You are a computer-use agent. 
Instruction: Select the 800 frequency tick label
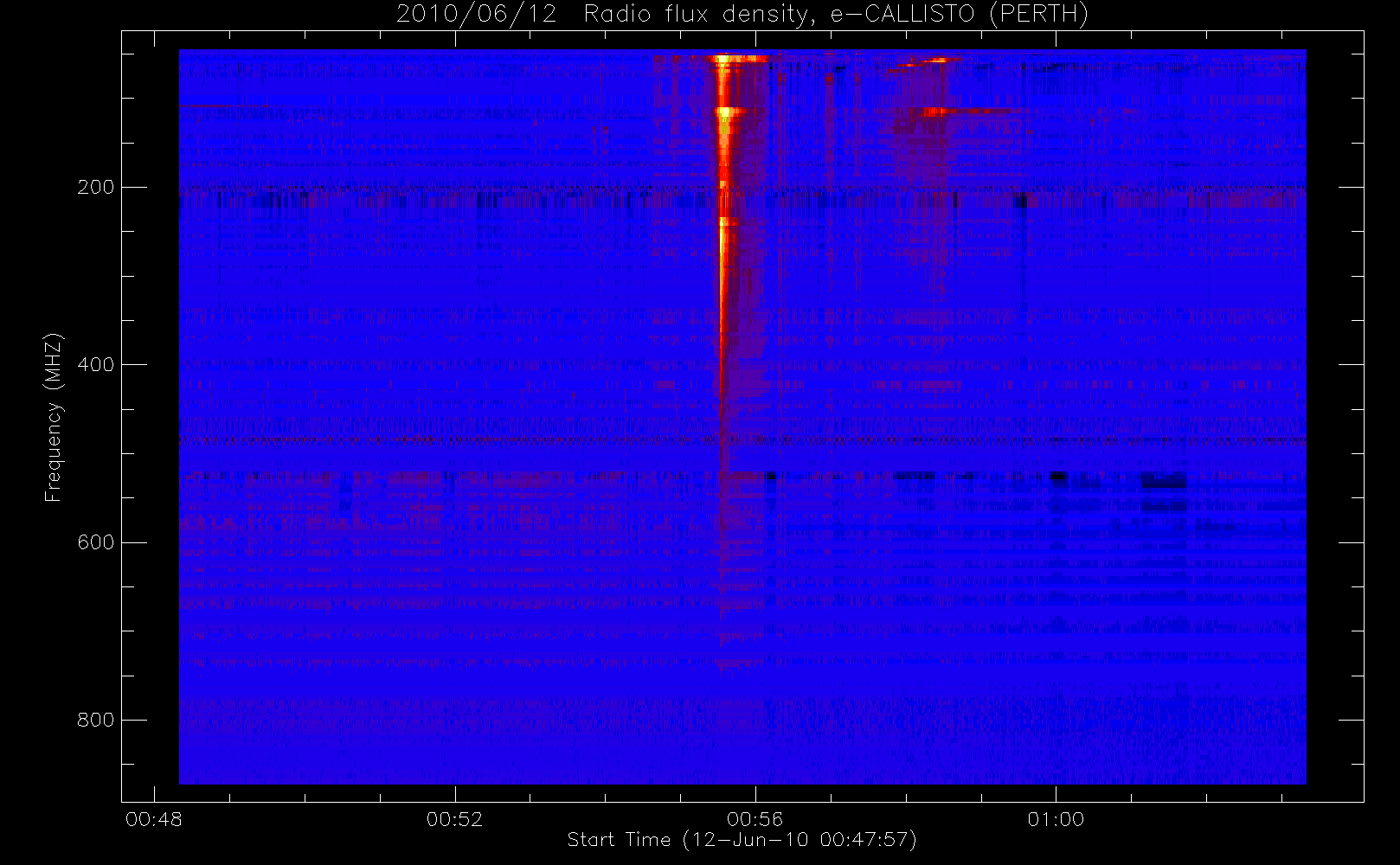95,720
